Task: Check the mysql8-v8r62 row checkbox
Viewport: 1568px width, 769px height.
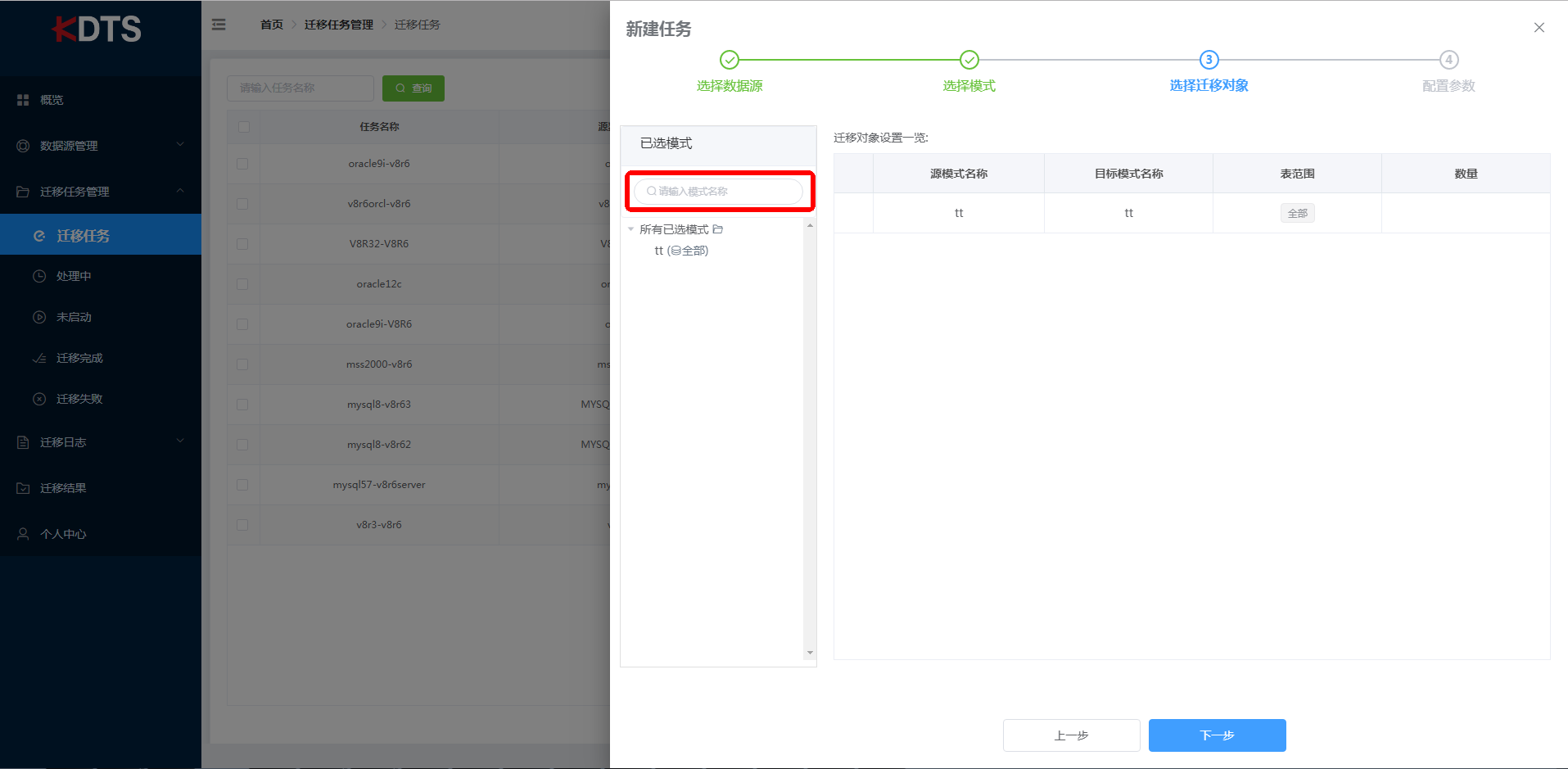Action: tap(242, 445)
